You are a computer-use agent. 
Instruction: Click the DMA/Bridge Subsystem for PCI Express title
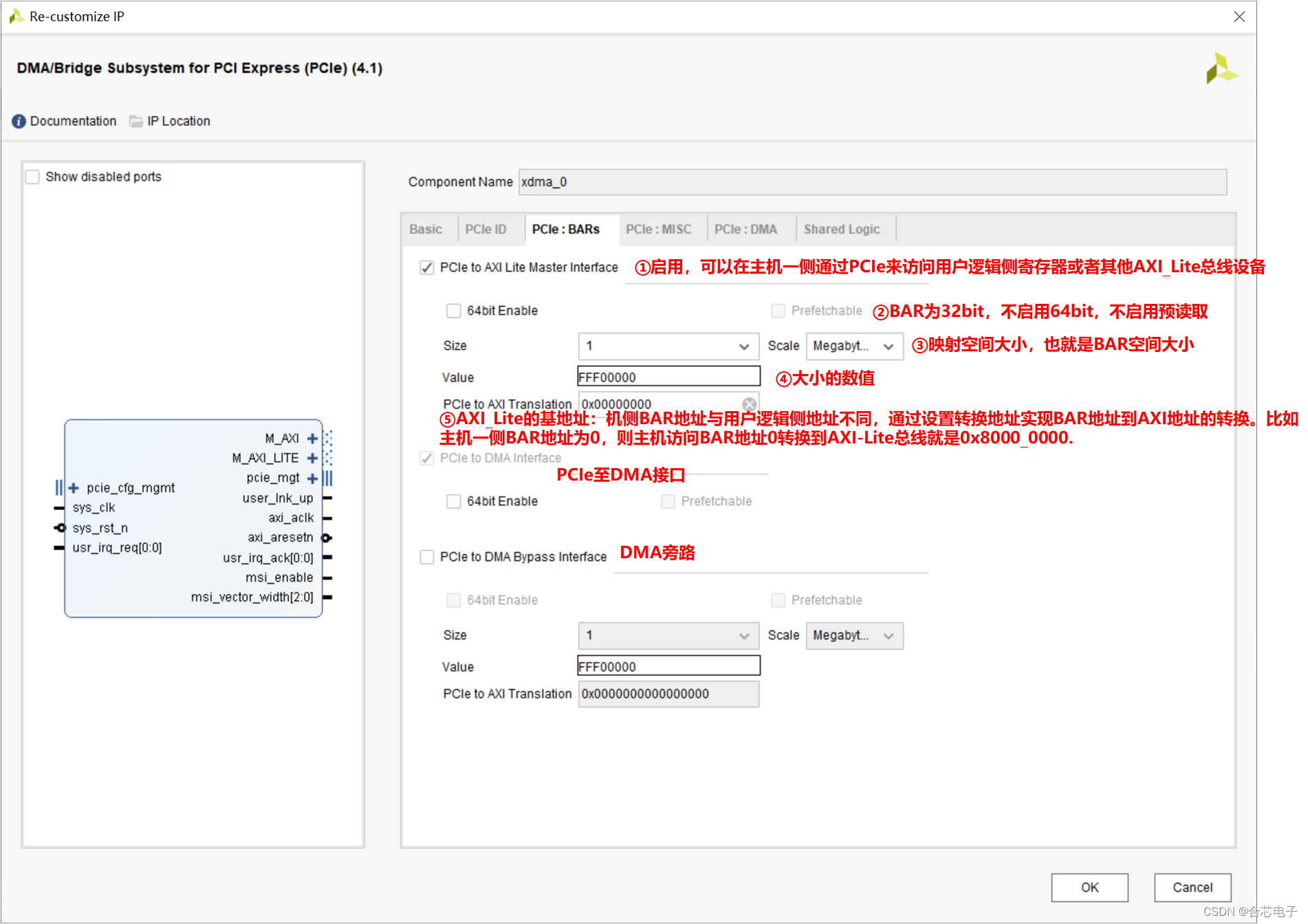click(x=199, y=68)
